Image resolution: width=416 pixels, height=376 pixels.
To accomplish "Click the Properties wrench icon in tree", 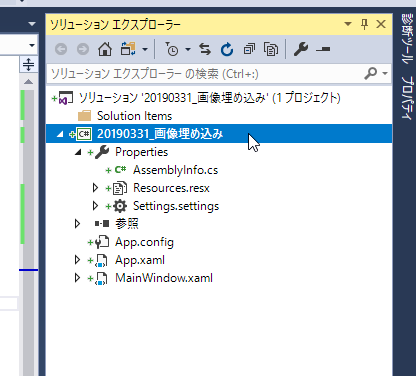I will [x=102, y=152].
